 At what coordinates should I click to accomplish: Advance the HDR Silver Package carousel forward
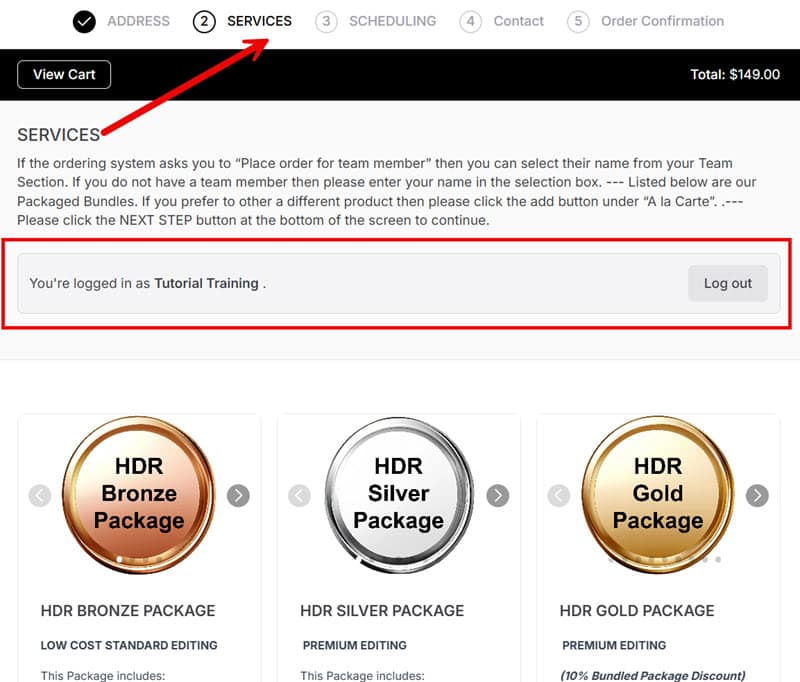pyautogui.click(x=498, y=496)
